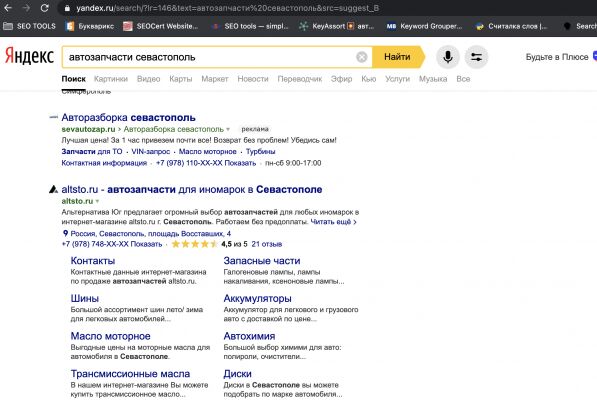The width and height of the screenshot is (597, 400).
Task: Expand the dropdown arrow after sevautozap.ru path
Action: pyautogui.click(x=228, y=129)
